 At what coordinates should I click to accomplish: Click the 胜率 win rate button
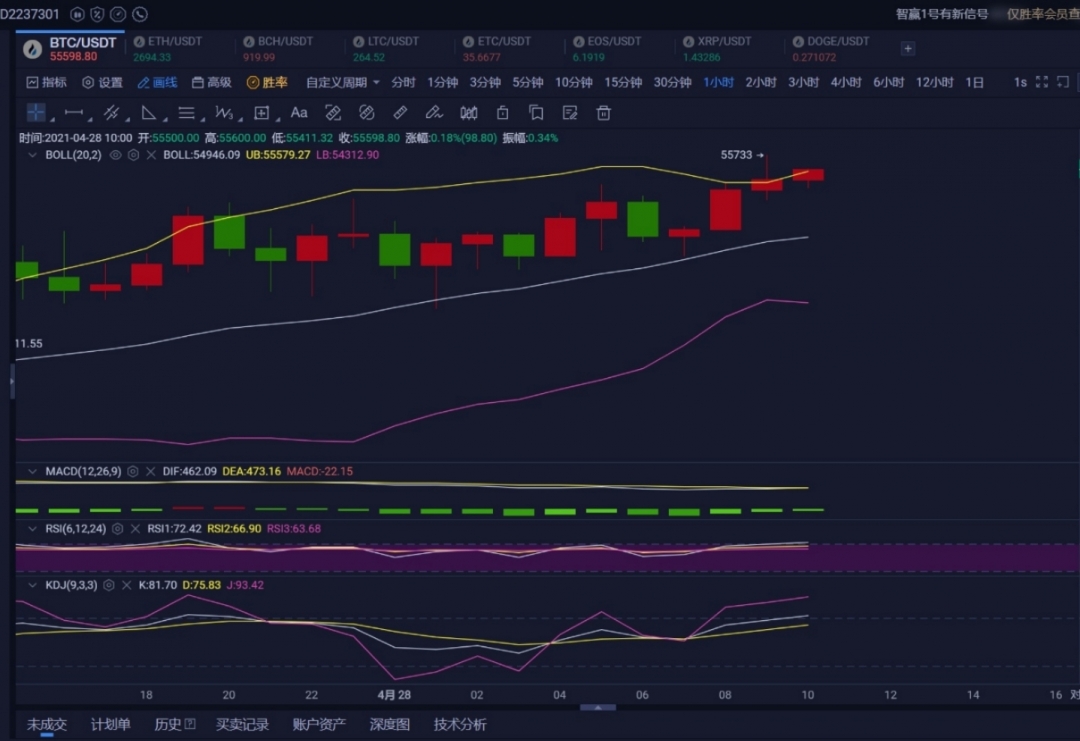coord(267,83)
